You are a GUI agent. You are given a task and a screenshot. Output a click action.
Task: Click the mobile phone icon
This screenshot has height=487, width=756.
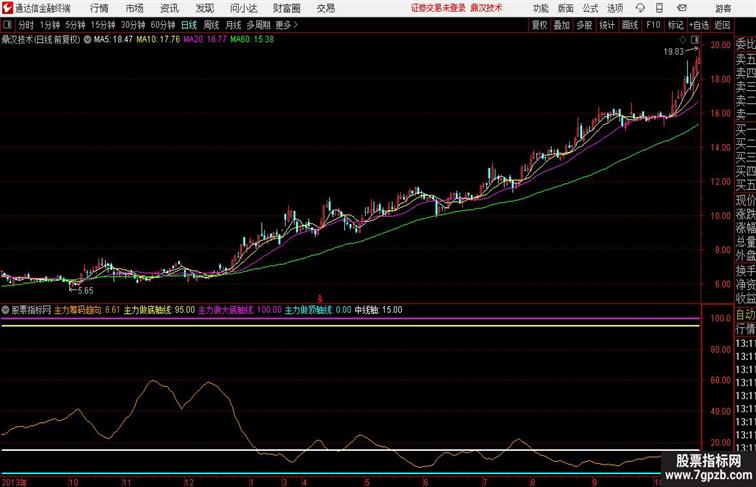(x=659, y=8)
